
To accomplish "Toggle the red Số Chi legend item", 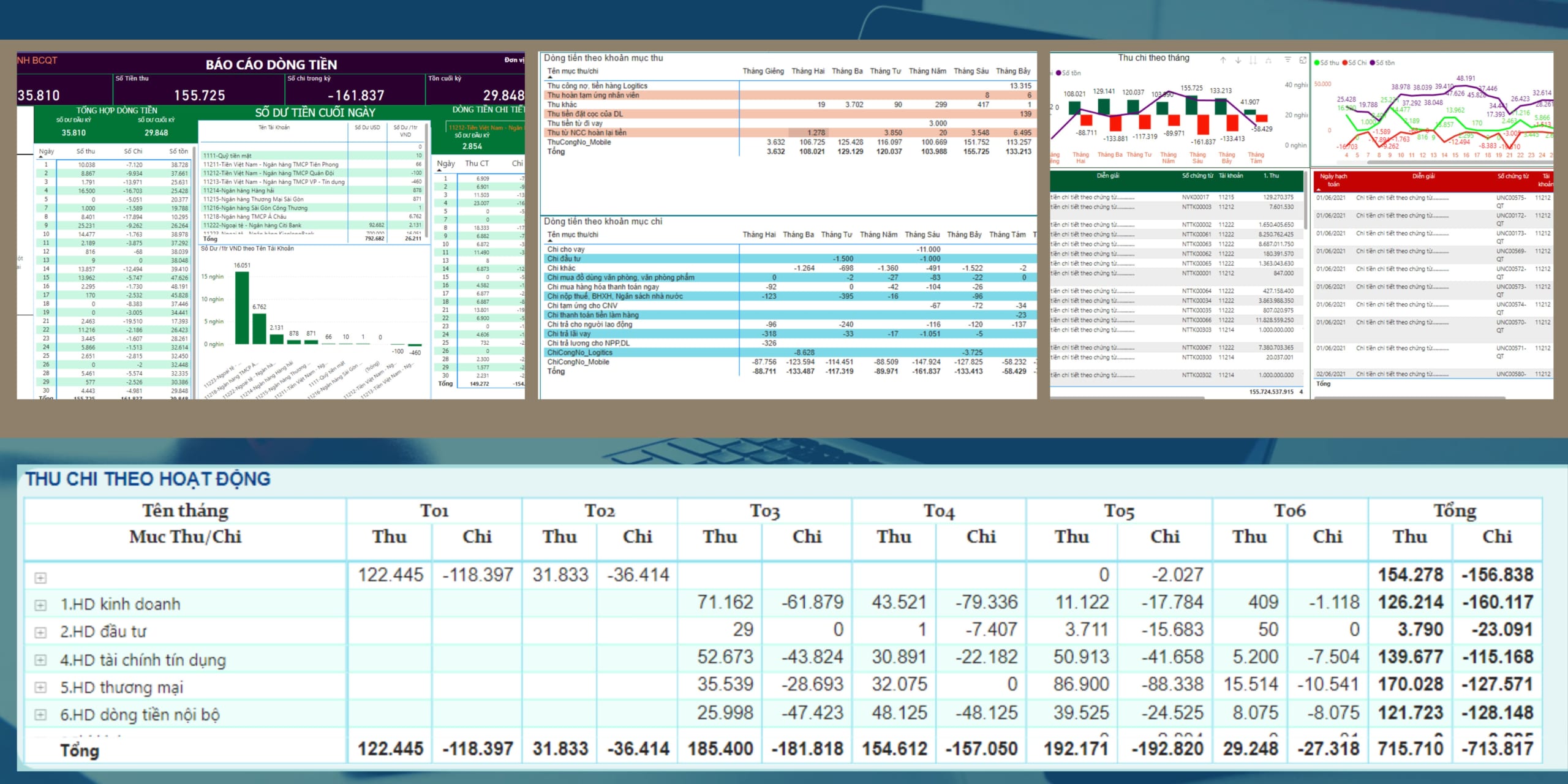I will (x=1354, y=62).
